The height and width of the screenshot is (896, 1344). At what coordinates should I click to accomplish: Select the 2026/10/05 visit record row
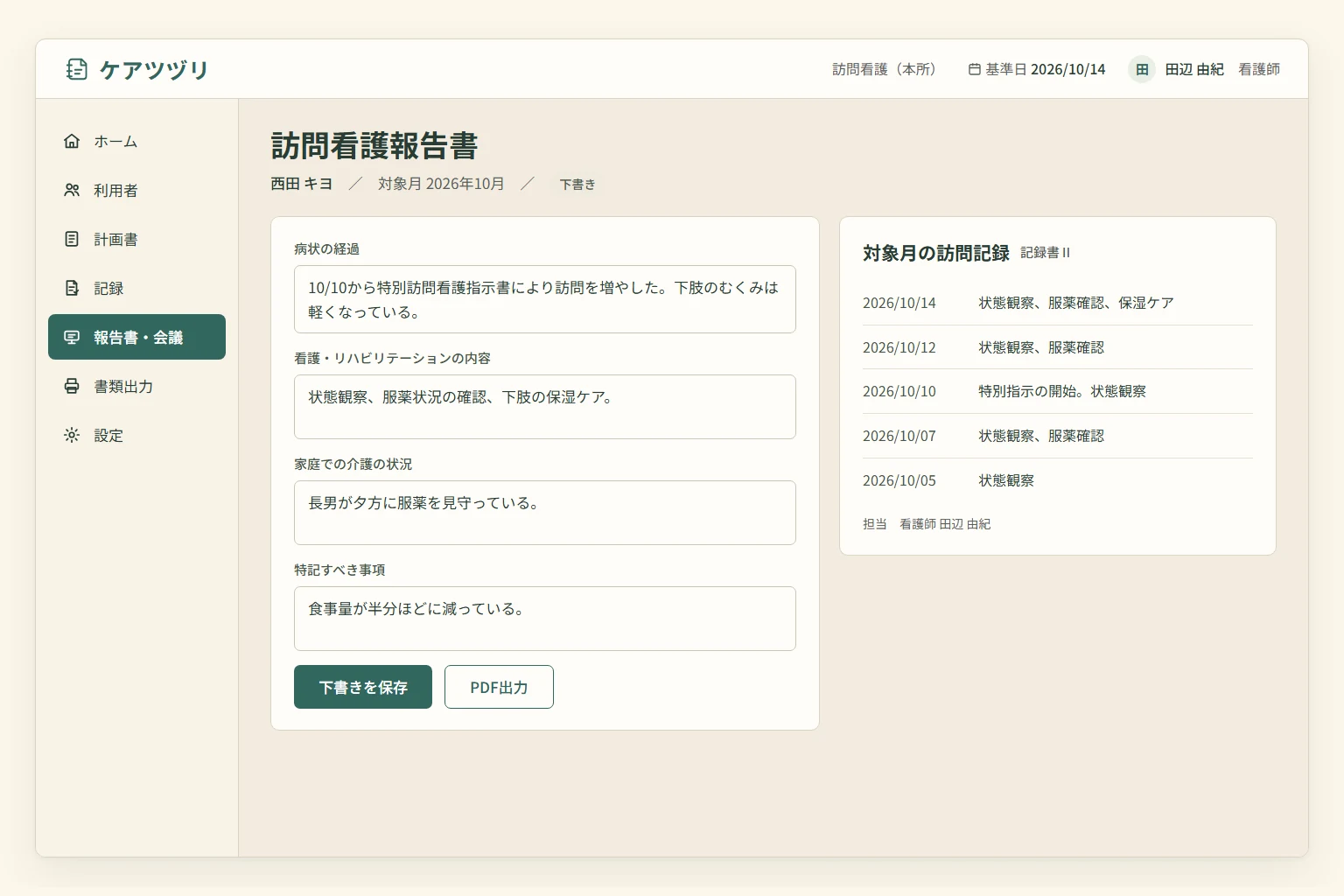point(1058,480)
